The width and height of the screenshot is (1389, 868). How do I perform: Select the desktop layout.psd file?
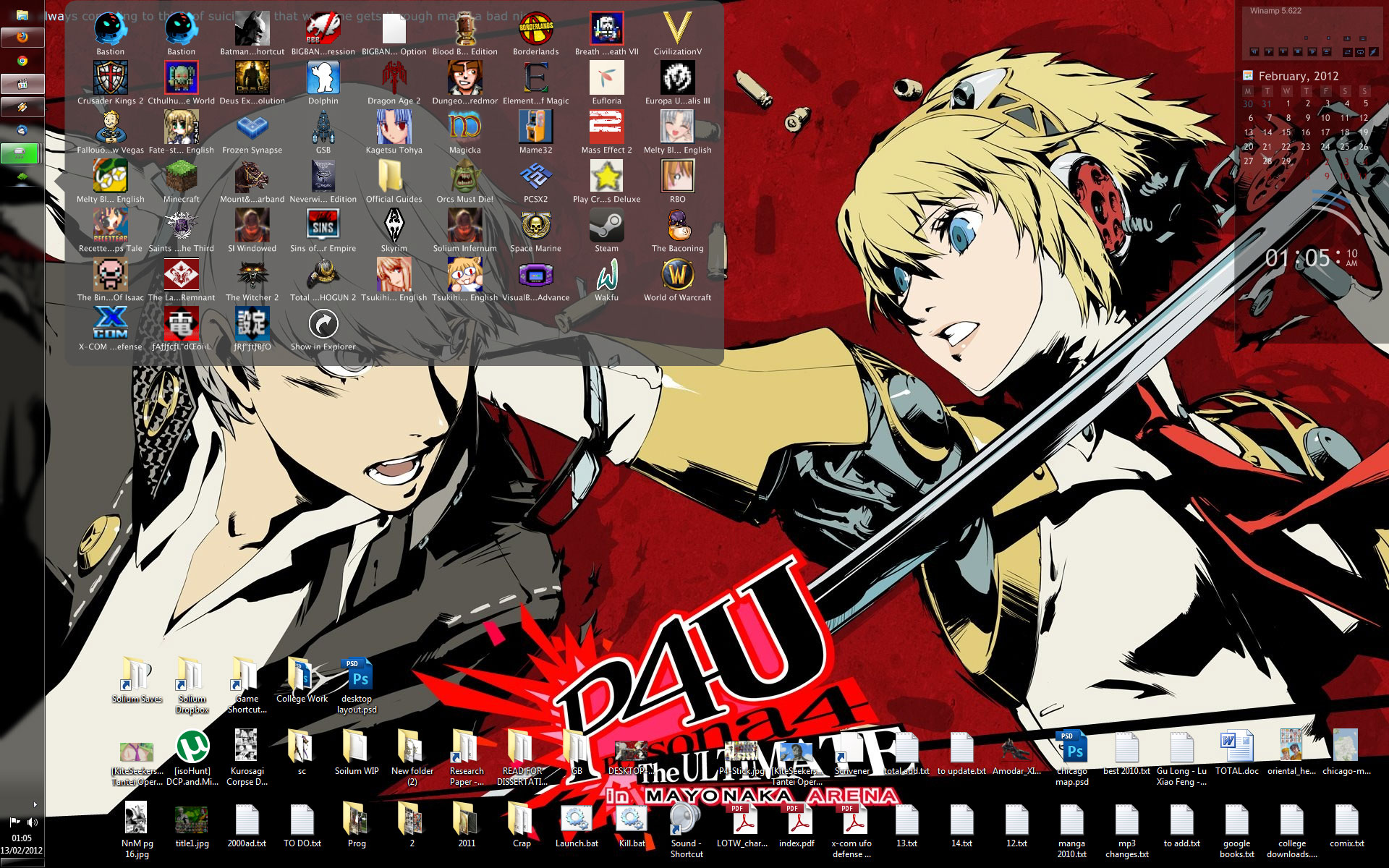(357, 686)
